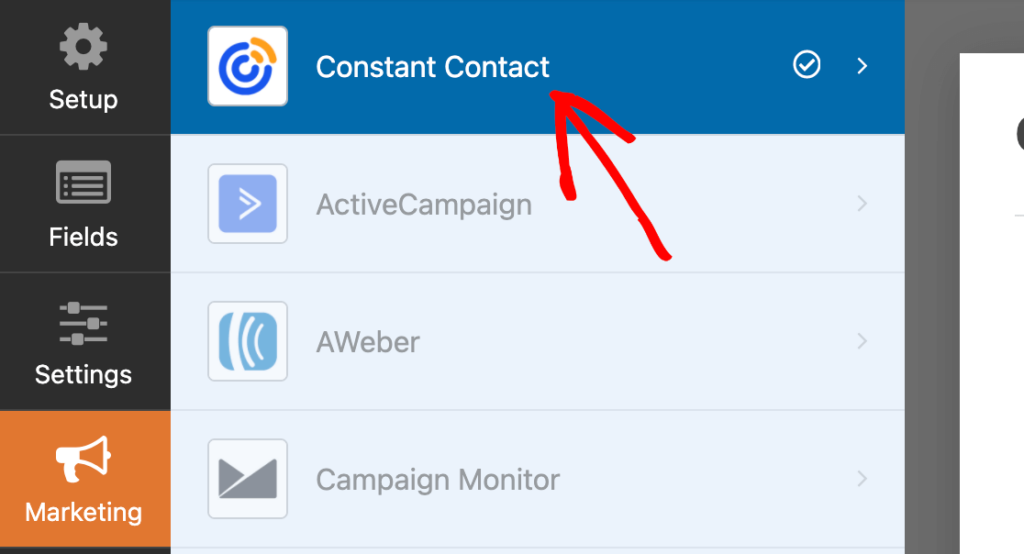The image size is (1024, 554).
Task: Switch to the Fields tab label
Action: 83,237
